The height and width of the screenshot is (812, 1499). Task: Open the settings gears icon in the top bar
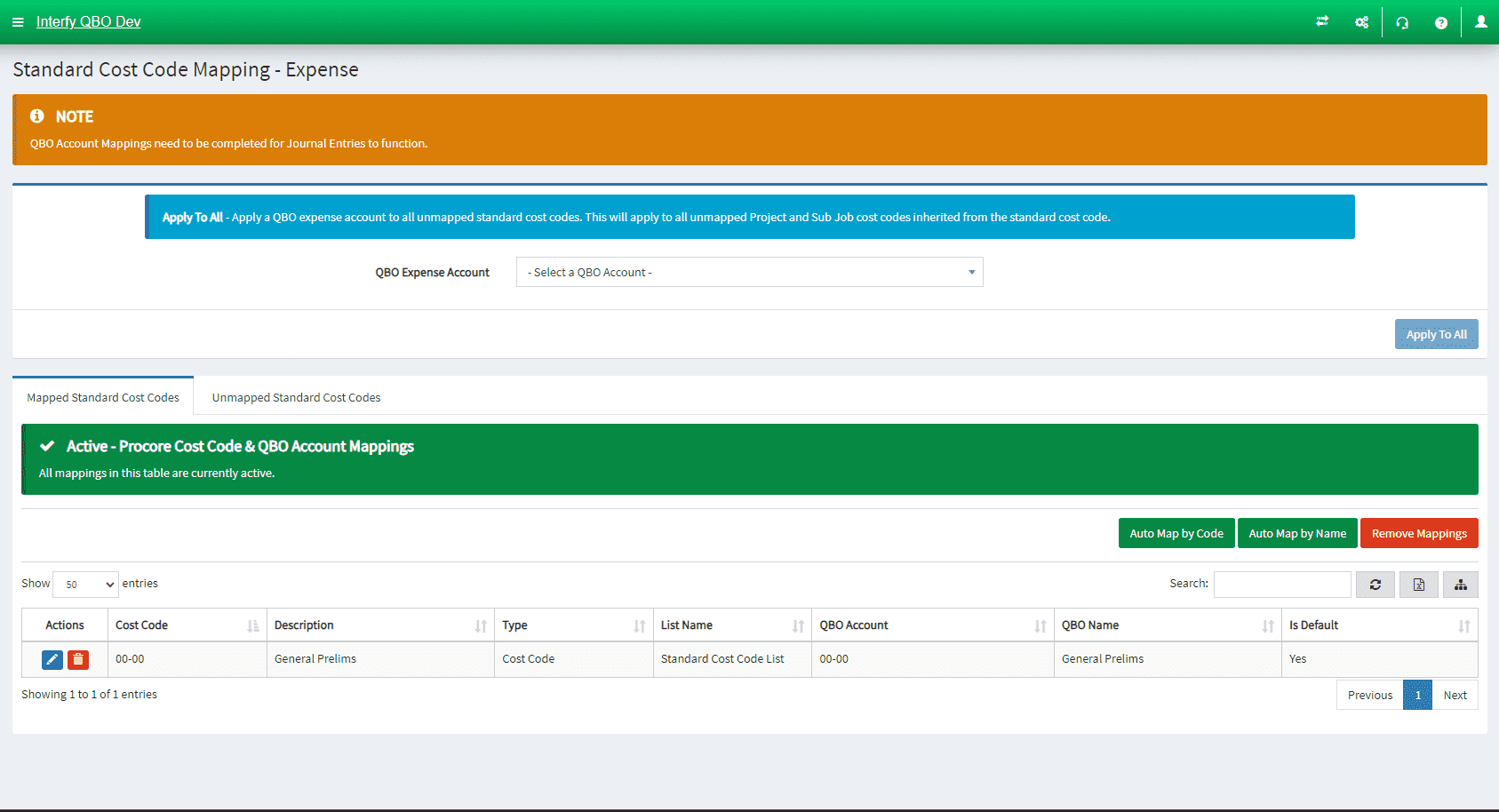1361,21
